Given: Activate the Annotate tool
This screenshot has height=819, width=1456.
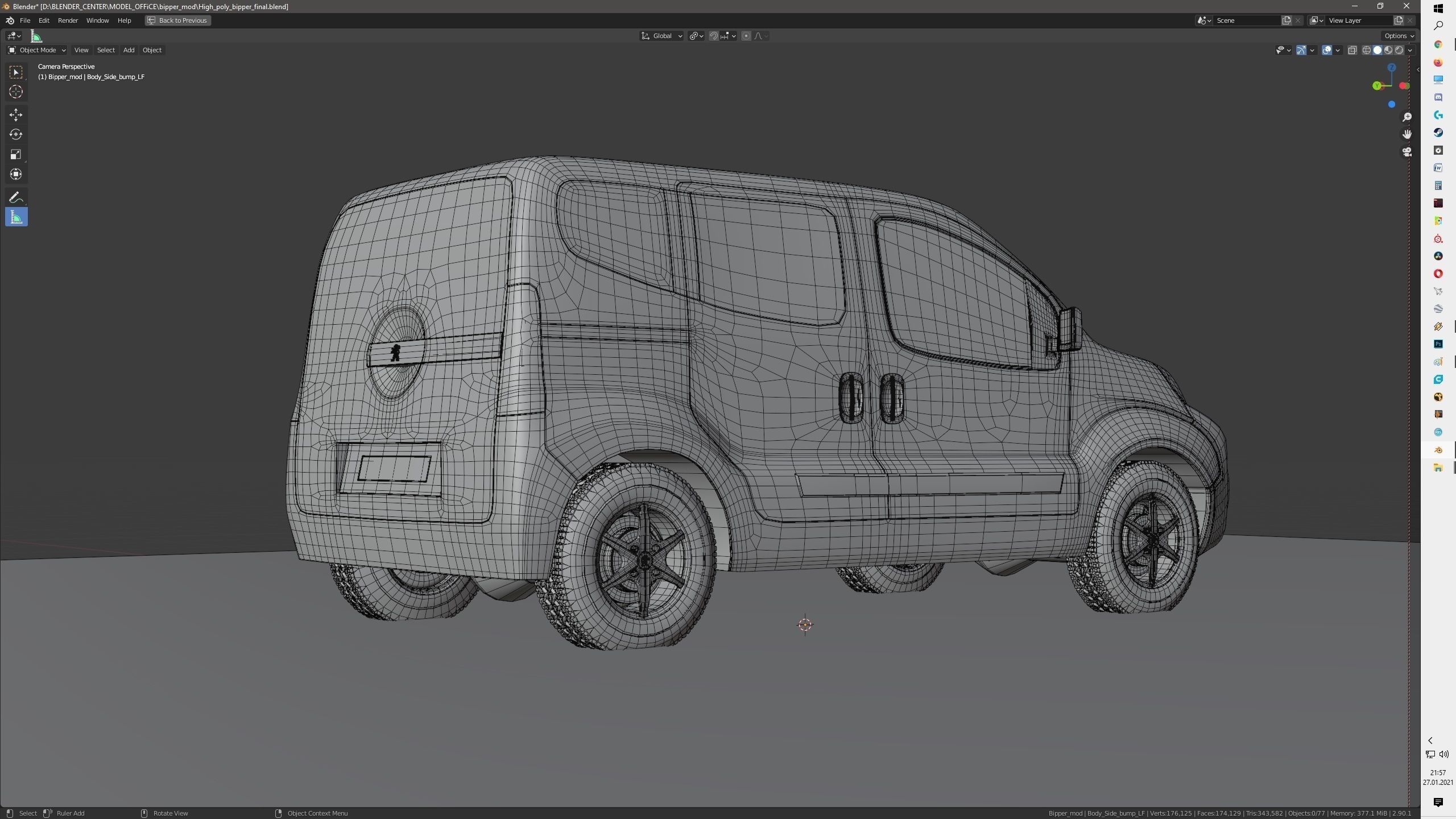Looking at the screenshot, I should tap(16, 197).
